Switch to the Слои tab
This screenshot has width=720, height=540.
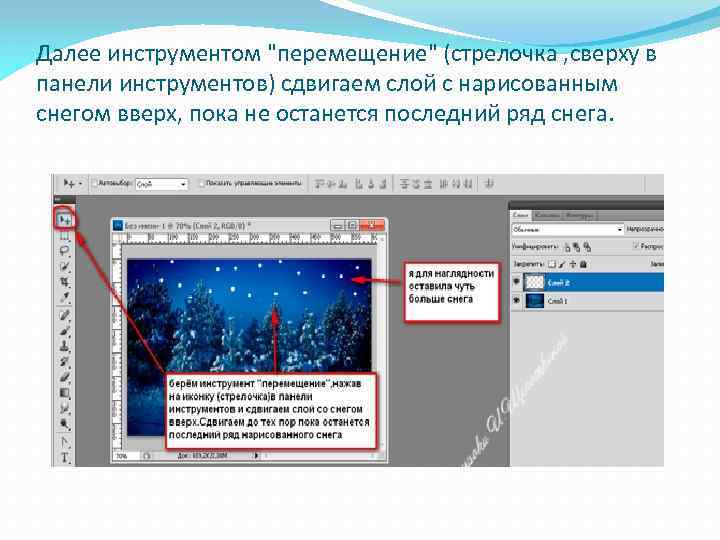521,215
